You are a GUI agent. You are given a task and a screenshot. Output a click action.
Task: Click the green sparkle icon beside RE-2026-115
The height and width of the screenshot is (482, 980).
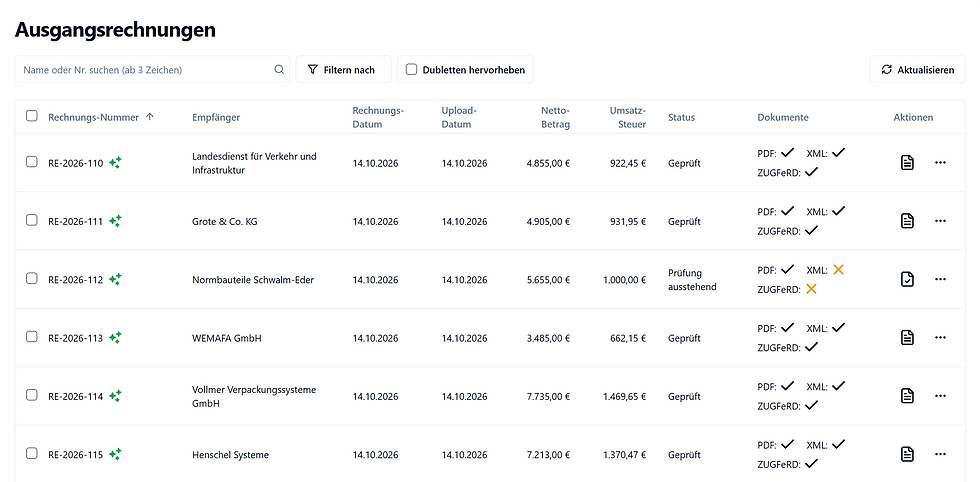coord(115,454)
